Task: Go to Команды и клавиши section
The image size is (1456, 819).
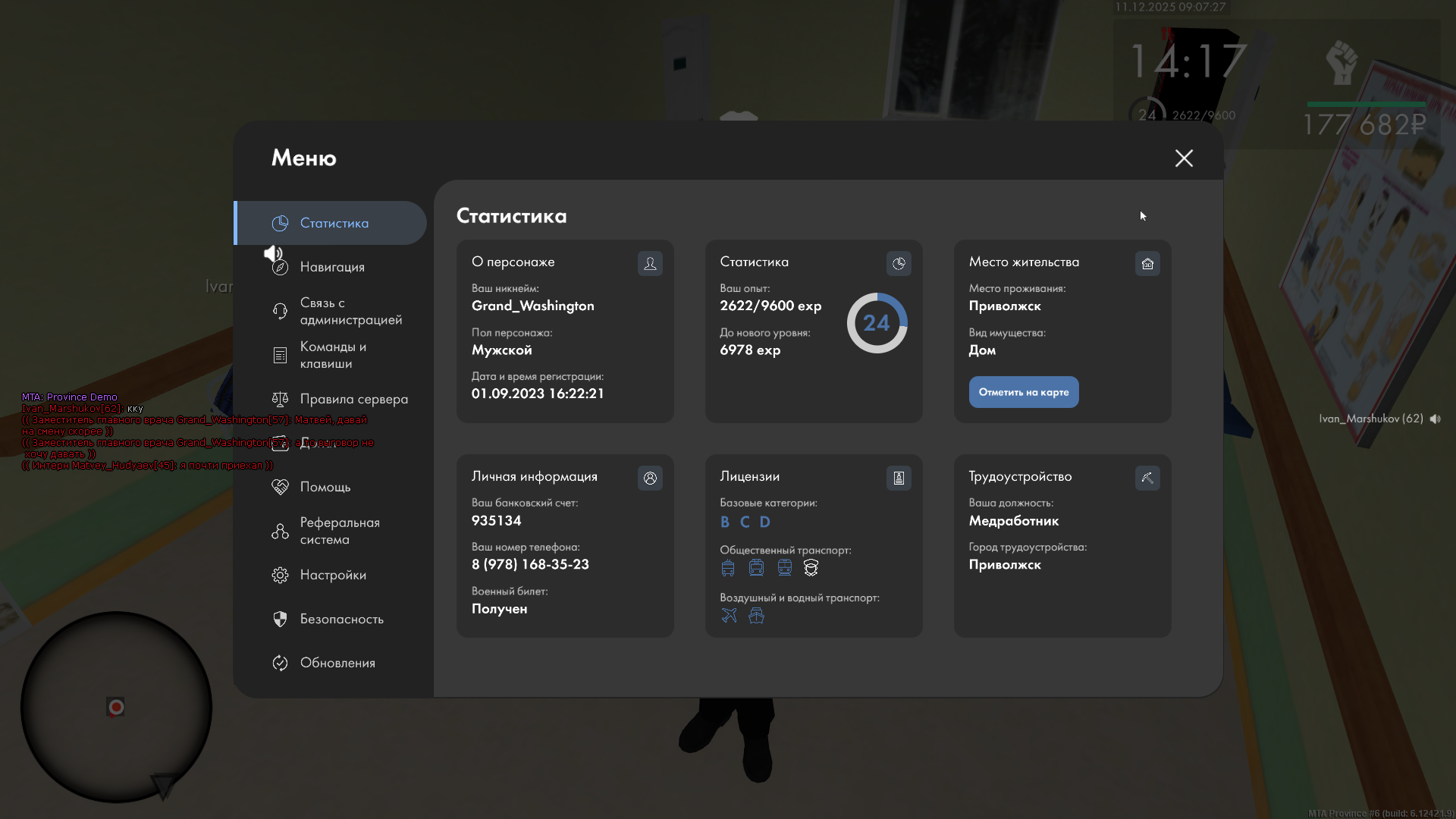Action: 332,355
